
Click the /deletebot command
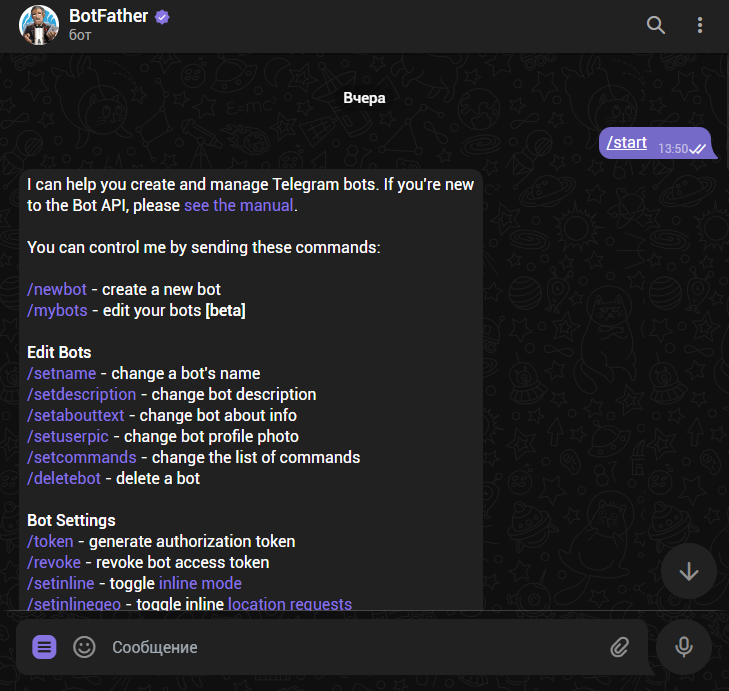point(64,478)
